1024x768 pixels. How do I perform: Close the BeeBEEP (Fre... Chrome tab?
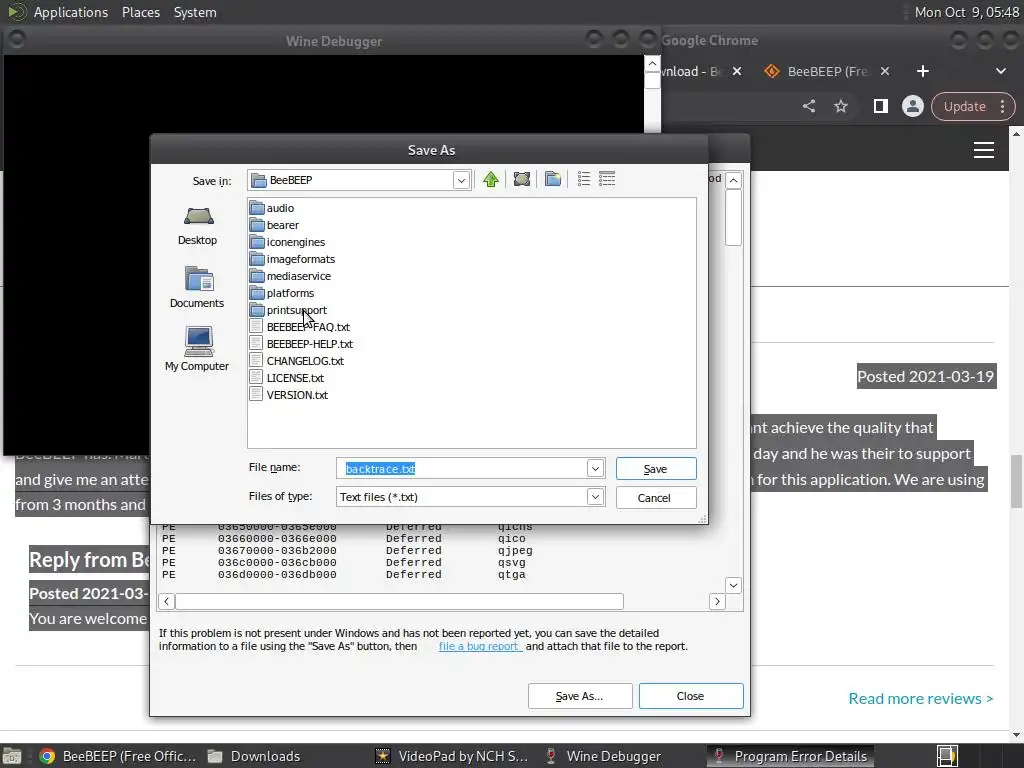pyautogui.click(x=885, y=71)
